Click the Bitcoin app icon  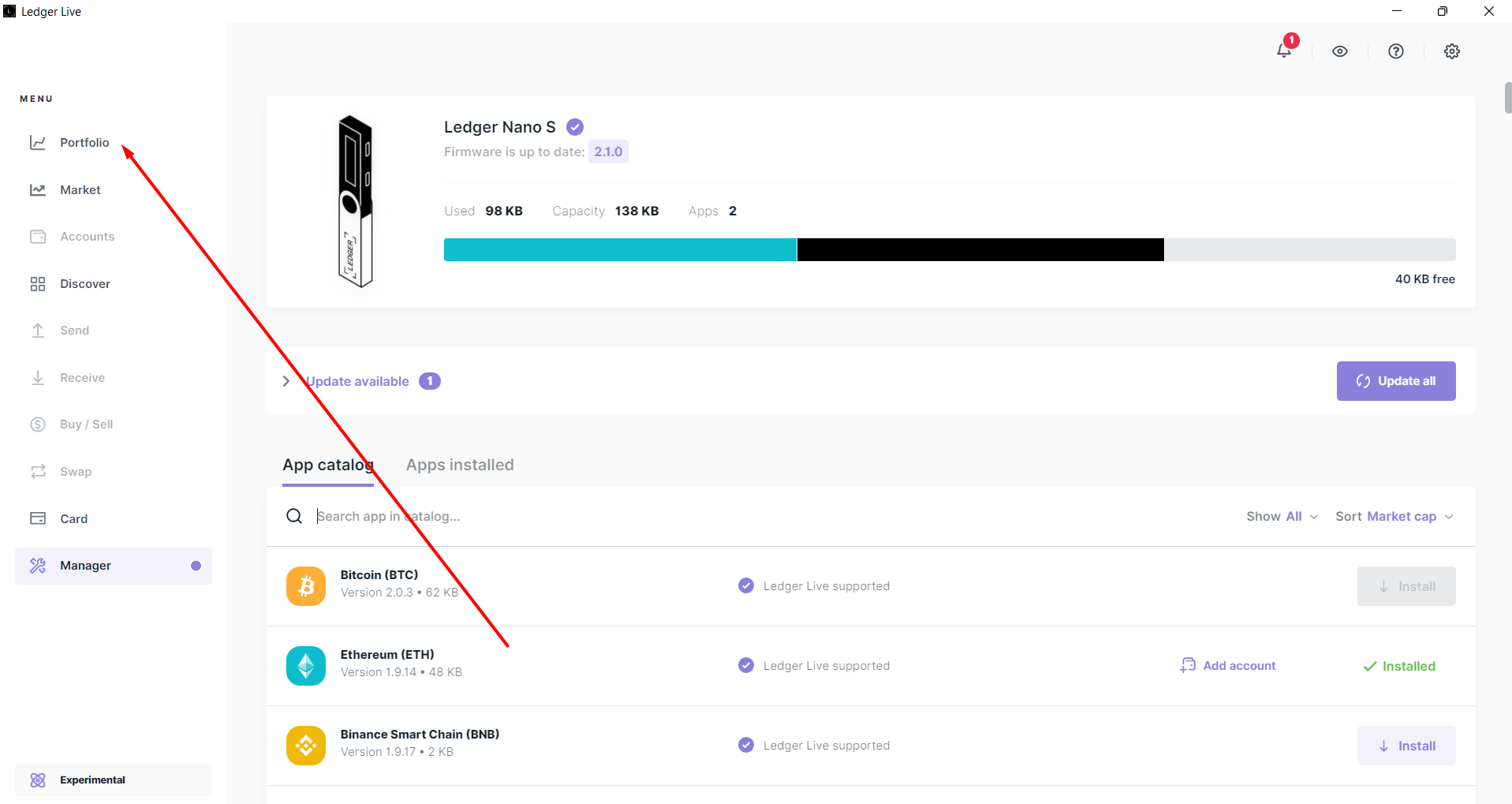[x=306, y=586]
